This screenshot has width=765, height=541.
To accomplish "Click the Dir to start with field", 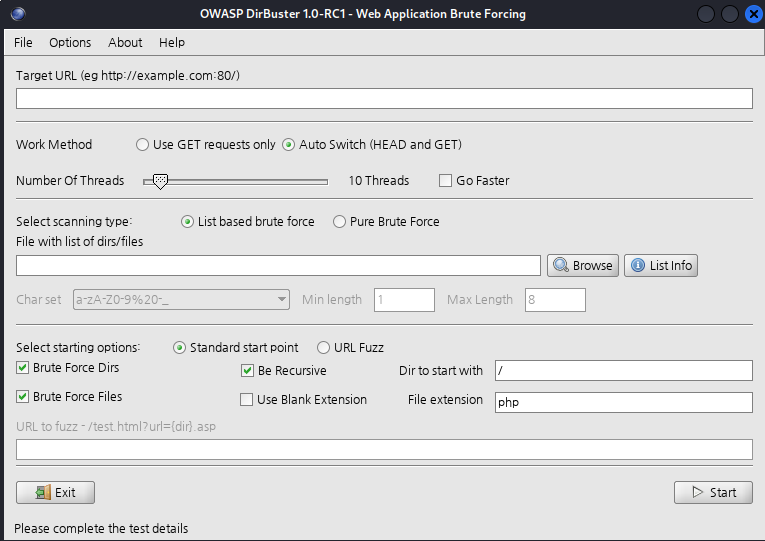I will 624,371.
